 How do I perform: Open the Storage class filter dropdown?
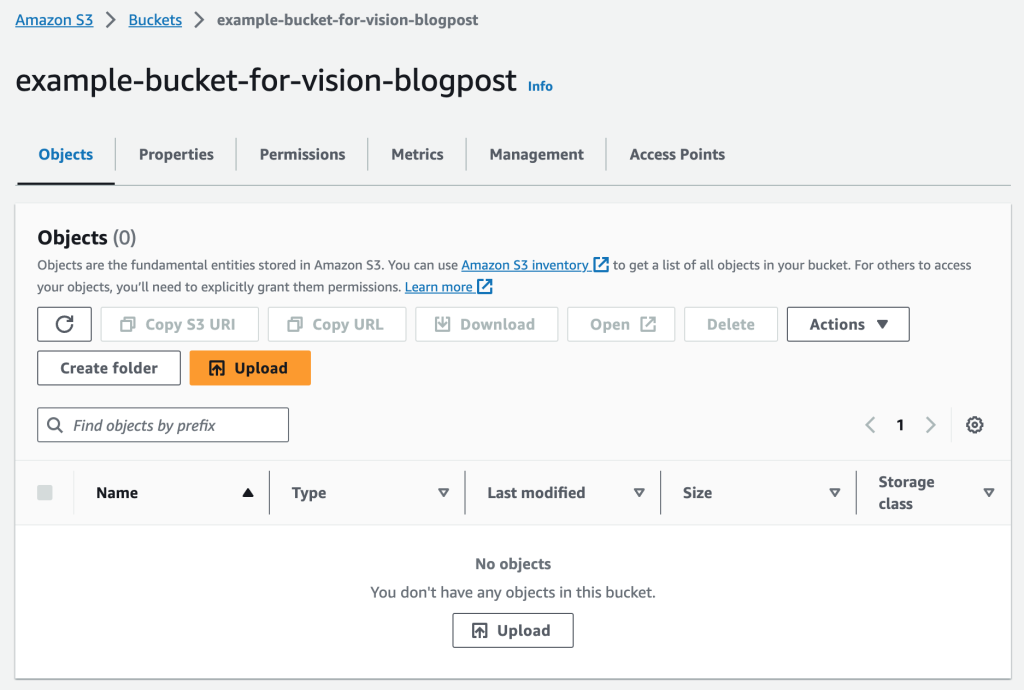pos(989,492)
